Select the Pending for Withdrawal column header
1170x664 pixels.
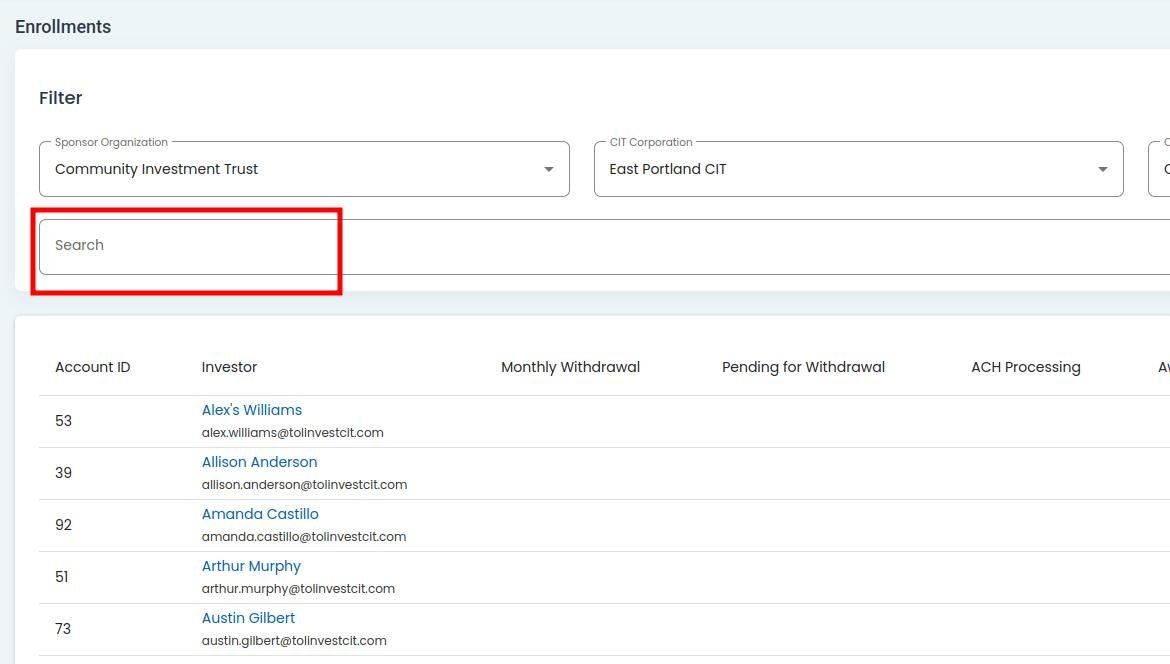(803, 367)
